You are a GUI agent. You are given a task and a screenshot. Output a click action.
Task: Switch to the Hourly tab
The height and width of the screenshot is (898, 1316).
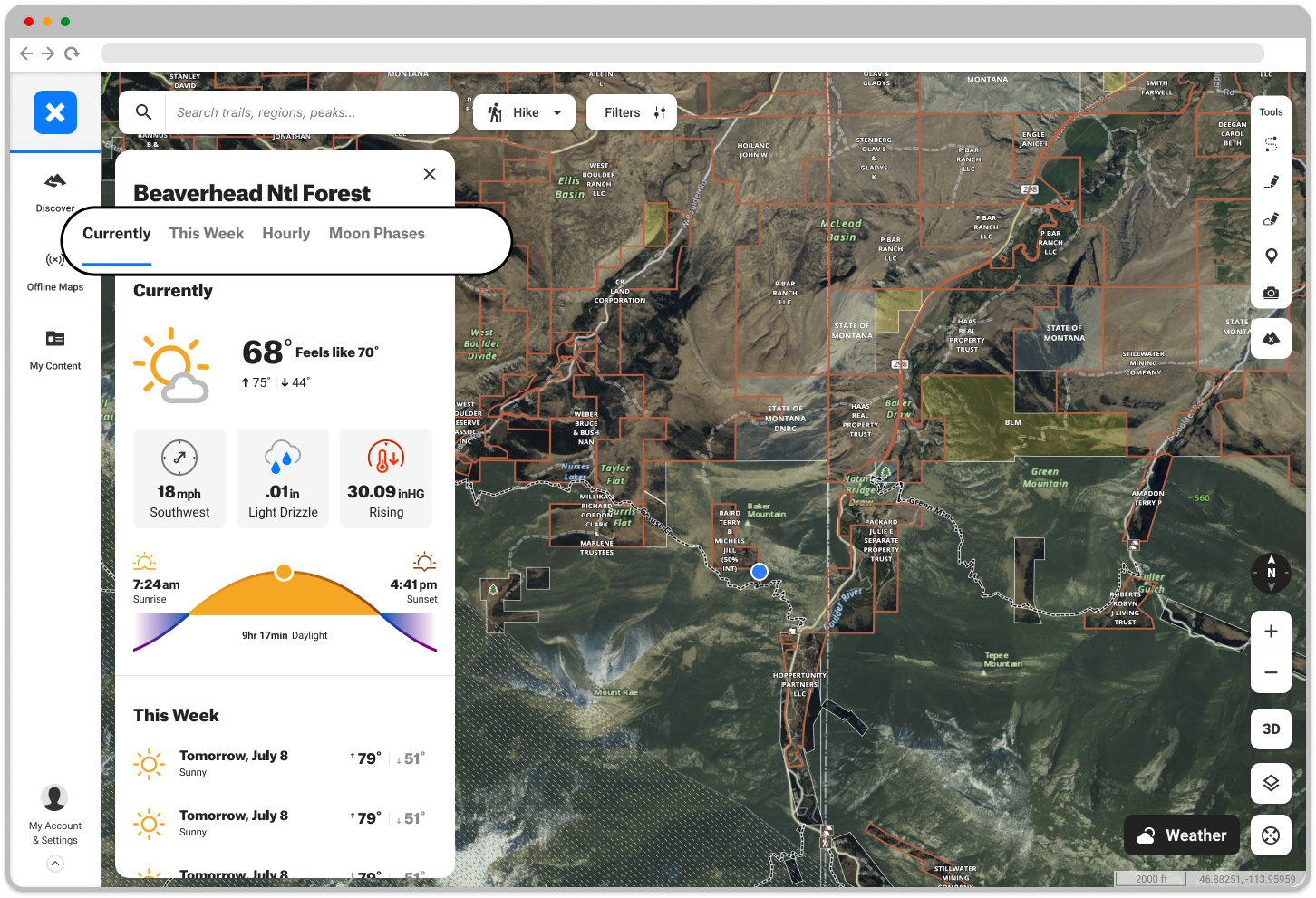point(286,234)
